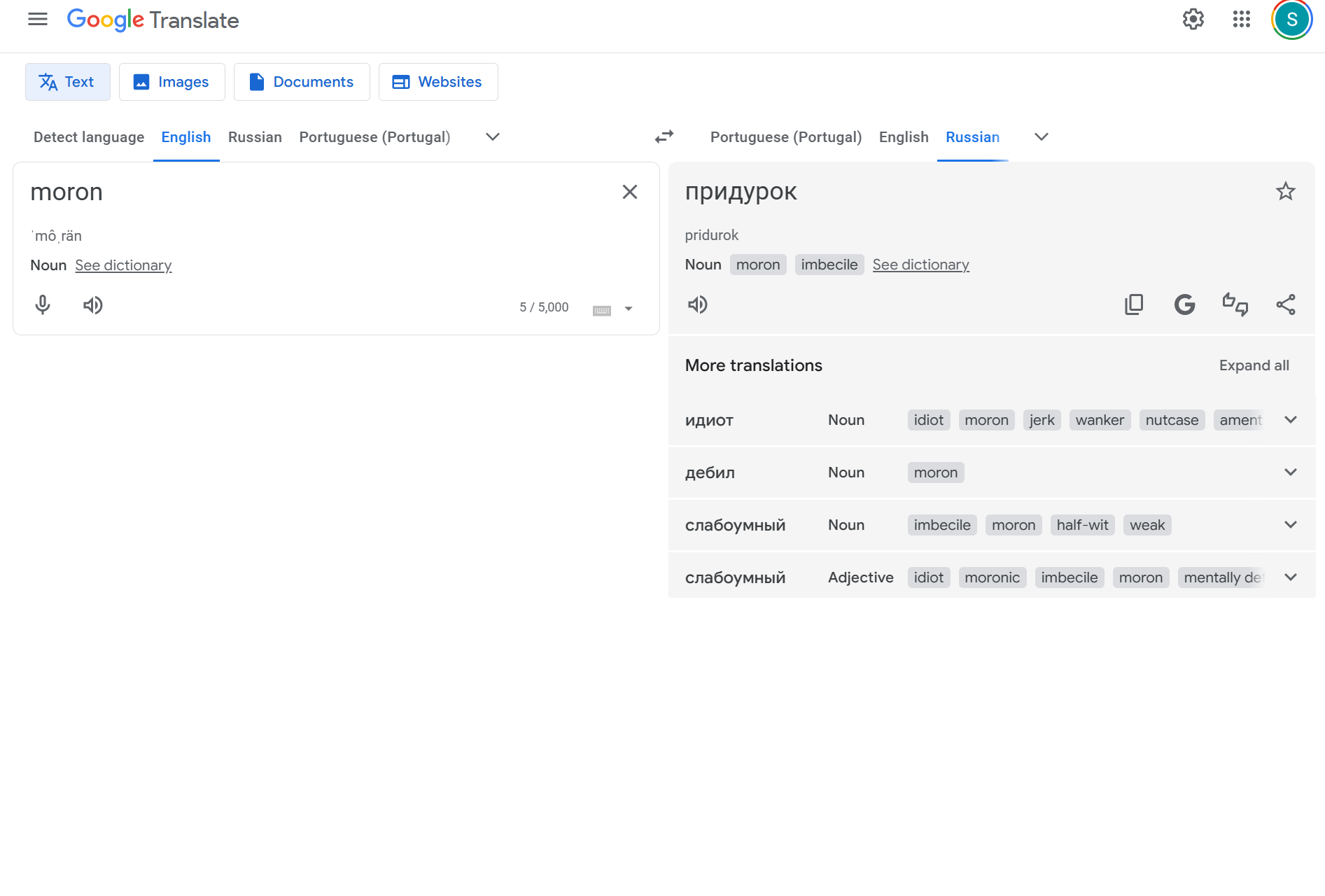Open input tools keyboard dropdown
Viewport: 1325px width, 896px height.
(628, 309)
